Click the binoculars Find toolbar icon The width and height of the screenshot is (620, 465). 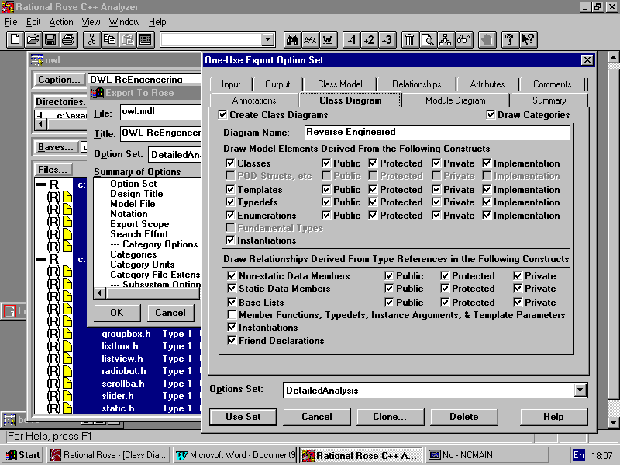tap(294, 40)
